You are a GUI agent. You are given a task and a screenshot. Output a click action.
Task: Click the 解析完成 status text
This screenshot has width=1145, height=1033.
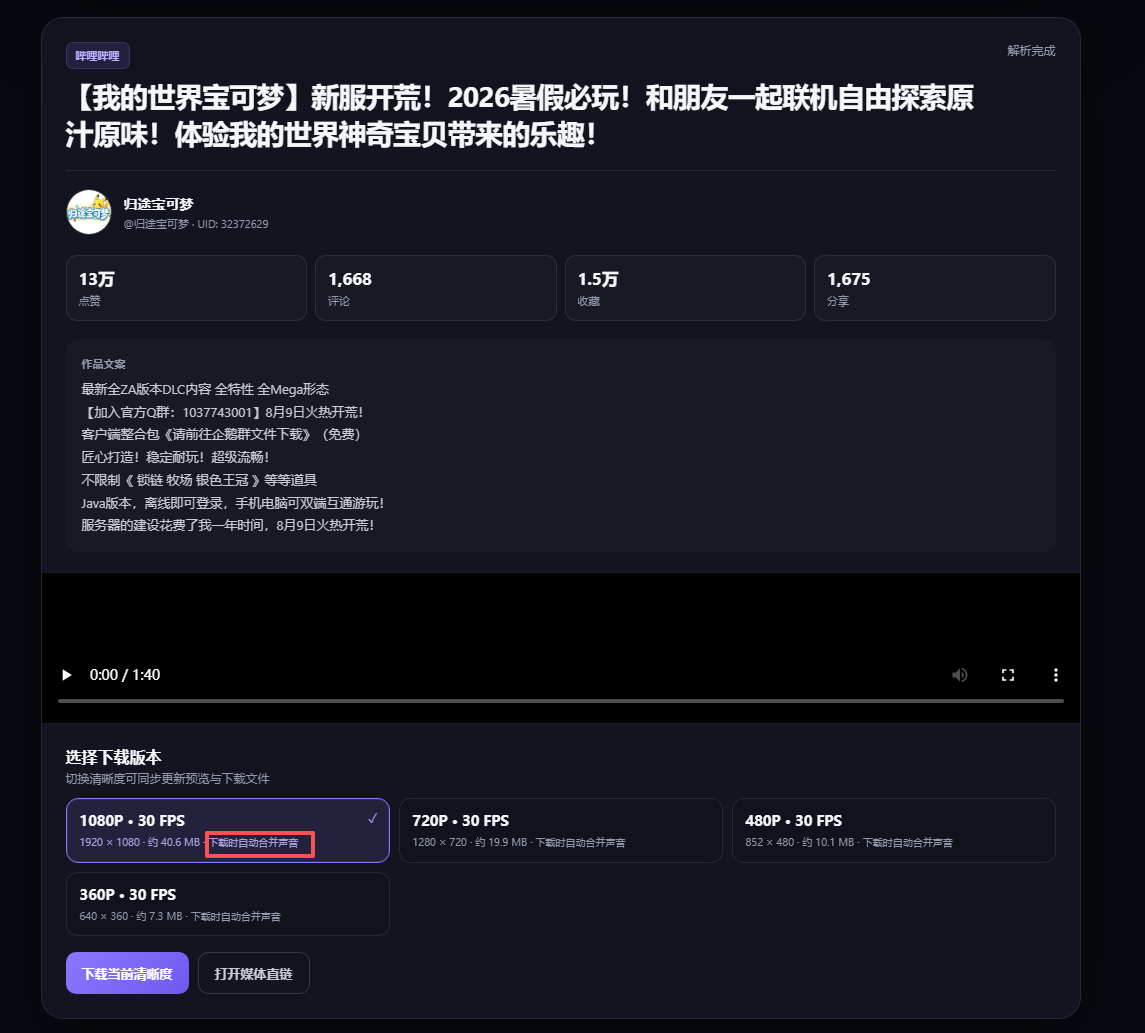[x=1031, y=50]
